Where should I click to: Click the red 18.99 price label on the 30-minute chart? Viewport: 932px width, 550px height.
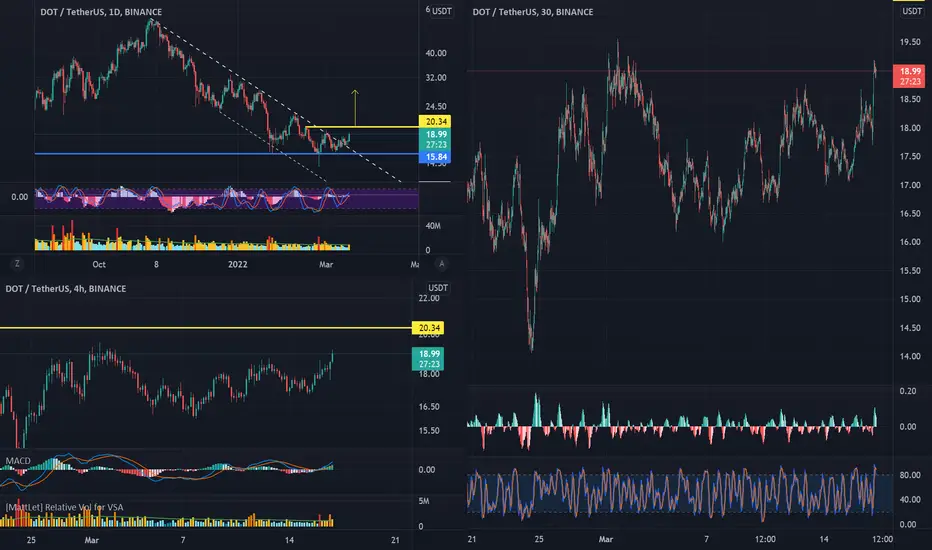coord(909,76)
